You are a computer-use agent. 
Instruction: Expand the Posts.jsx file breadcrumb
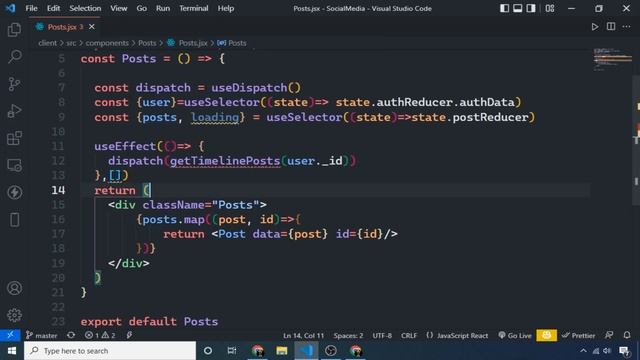point(188,43)
